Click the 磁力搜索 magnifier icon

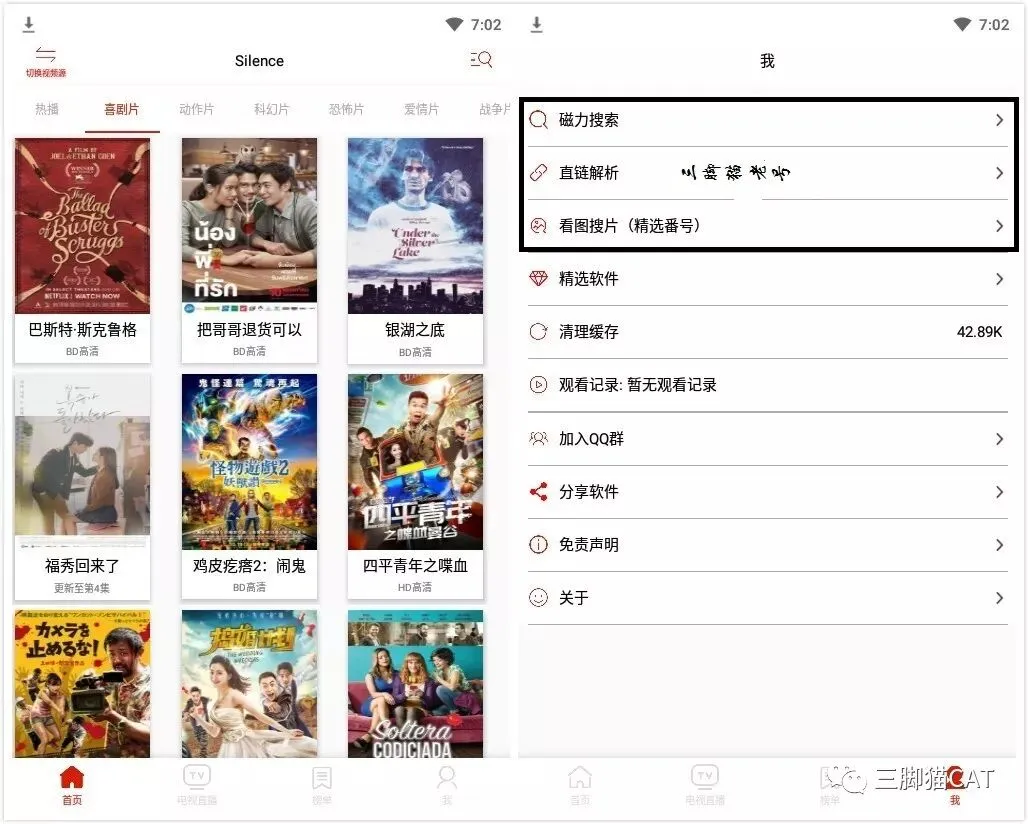tap(538, 120)
